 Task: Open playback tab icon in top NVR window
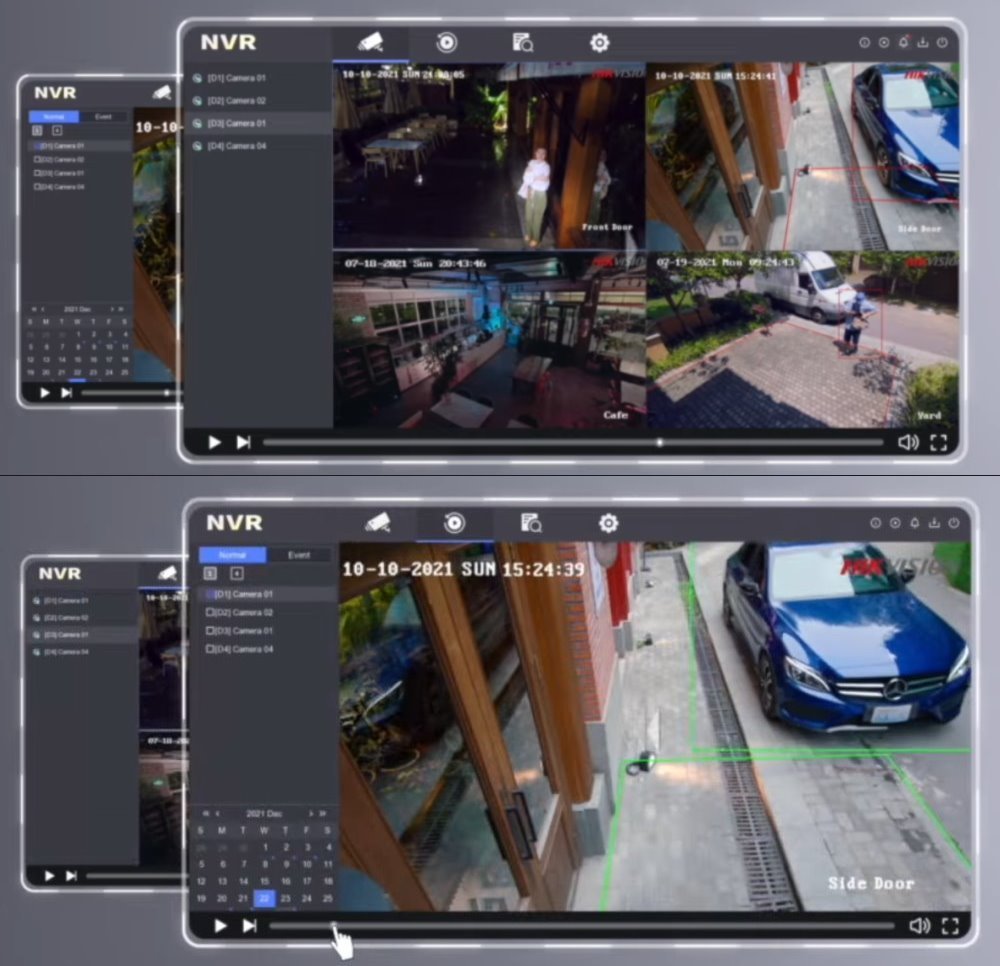pos(446,42)
